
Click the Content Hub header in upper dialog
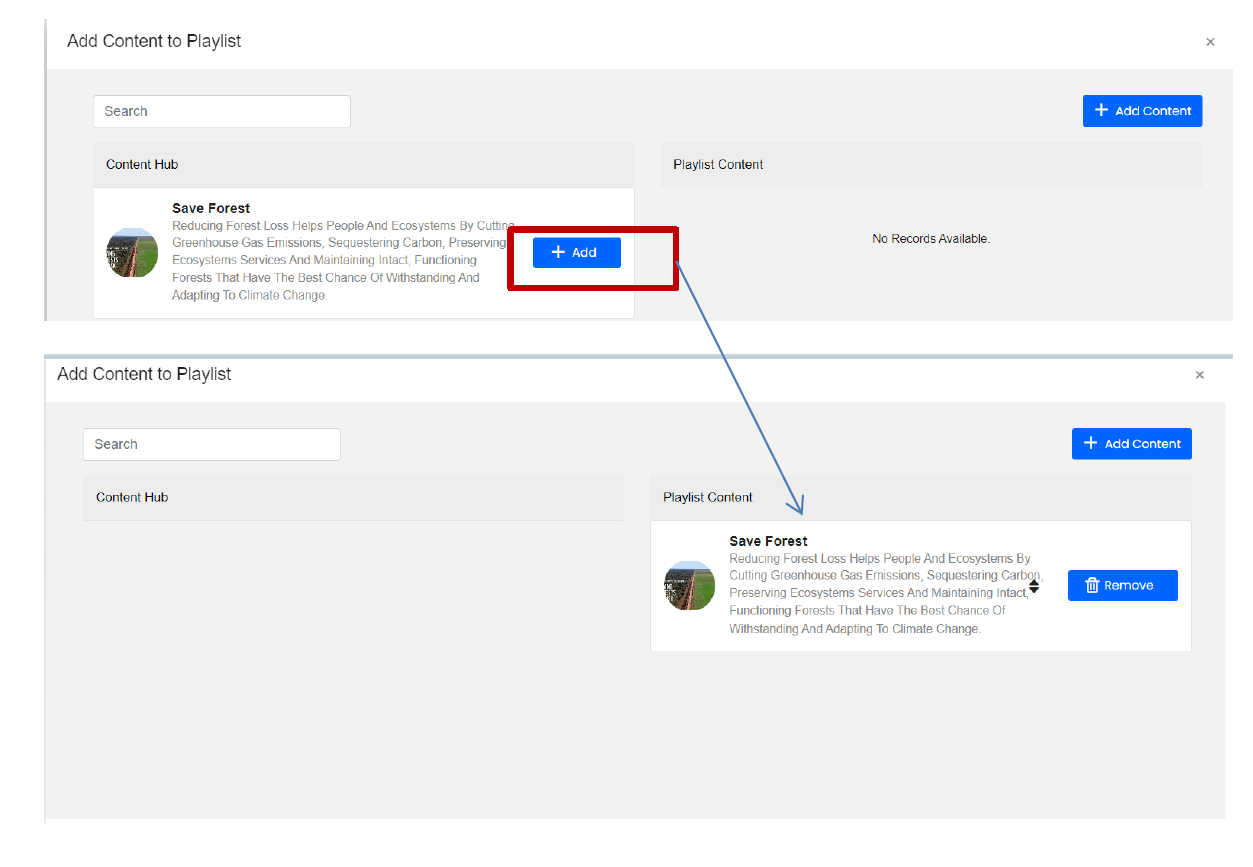pyautogui.click(x=142, y=165)
